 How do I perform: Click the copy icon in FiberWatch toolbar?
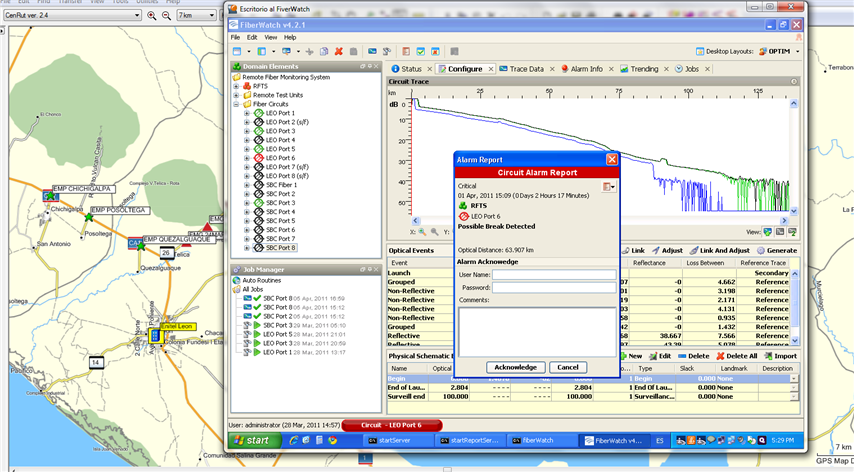[x=324, y=51]
